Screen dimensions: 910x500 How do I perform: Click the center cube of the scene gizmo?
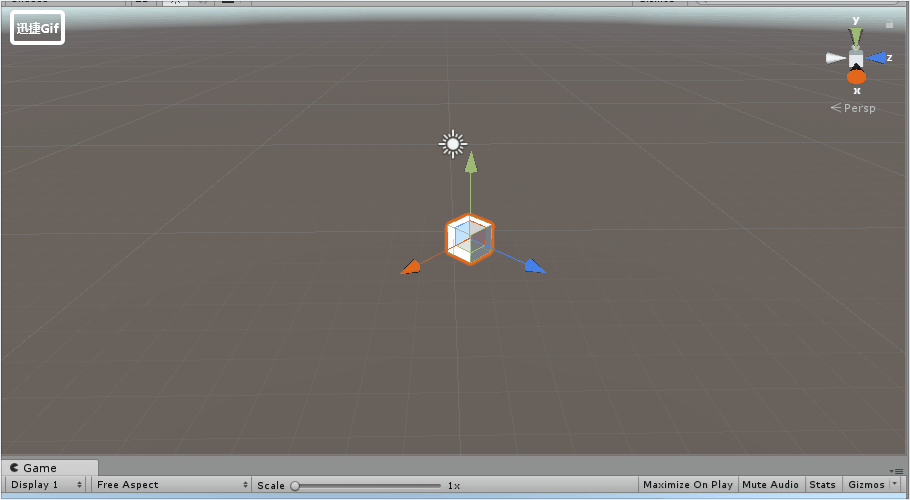click(856, 59)
